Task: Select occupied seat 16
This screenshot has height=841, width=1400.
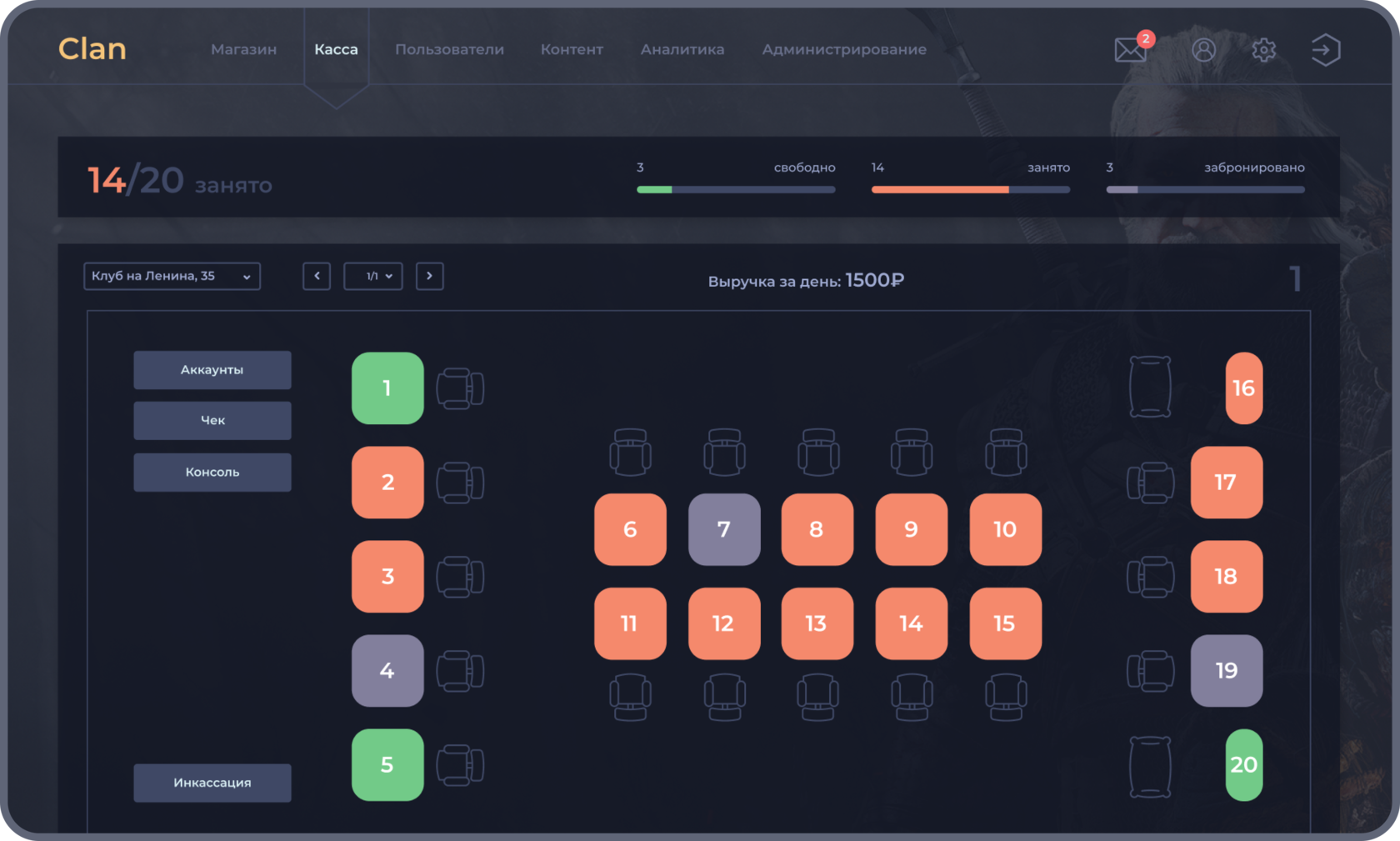Action: click(x=1244, y=388)
